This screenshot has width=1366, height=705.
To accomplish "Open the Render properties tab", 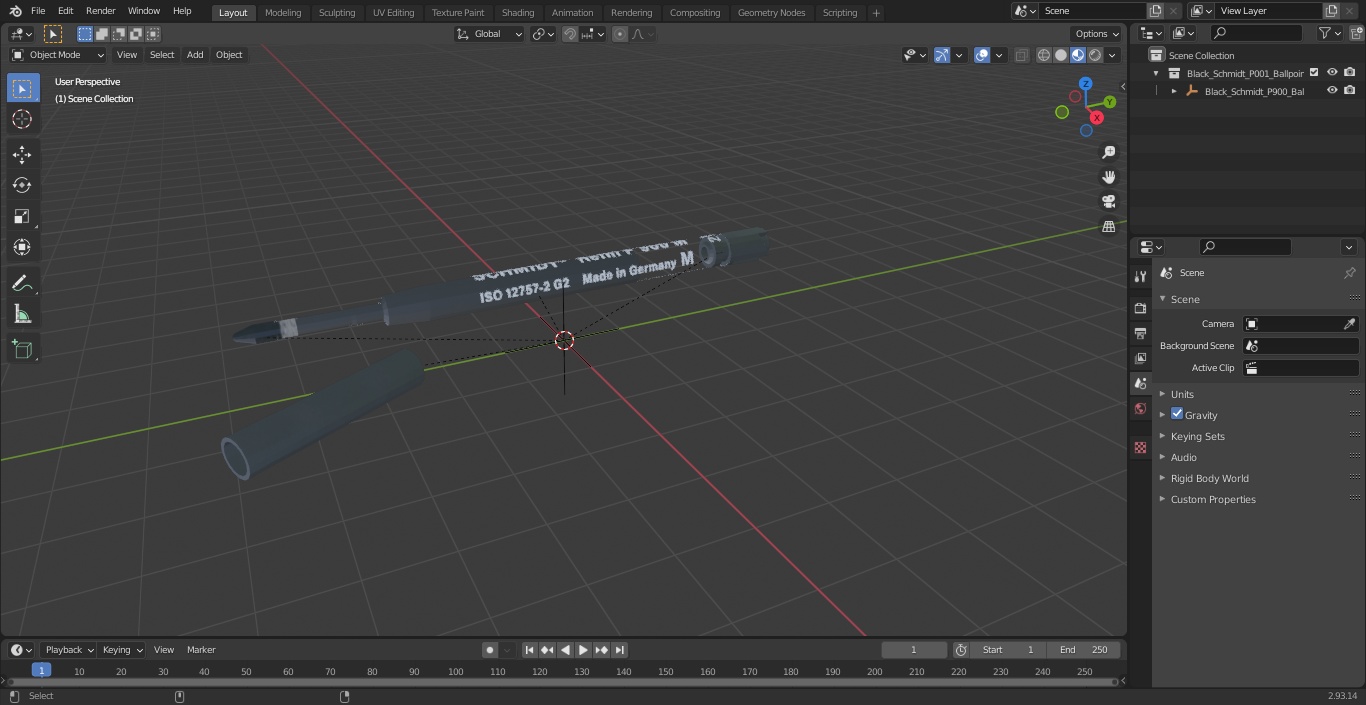I will click(1140, 308).
